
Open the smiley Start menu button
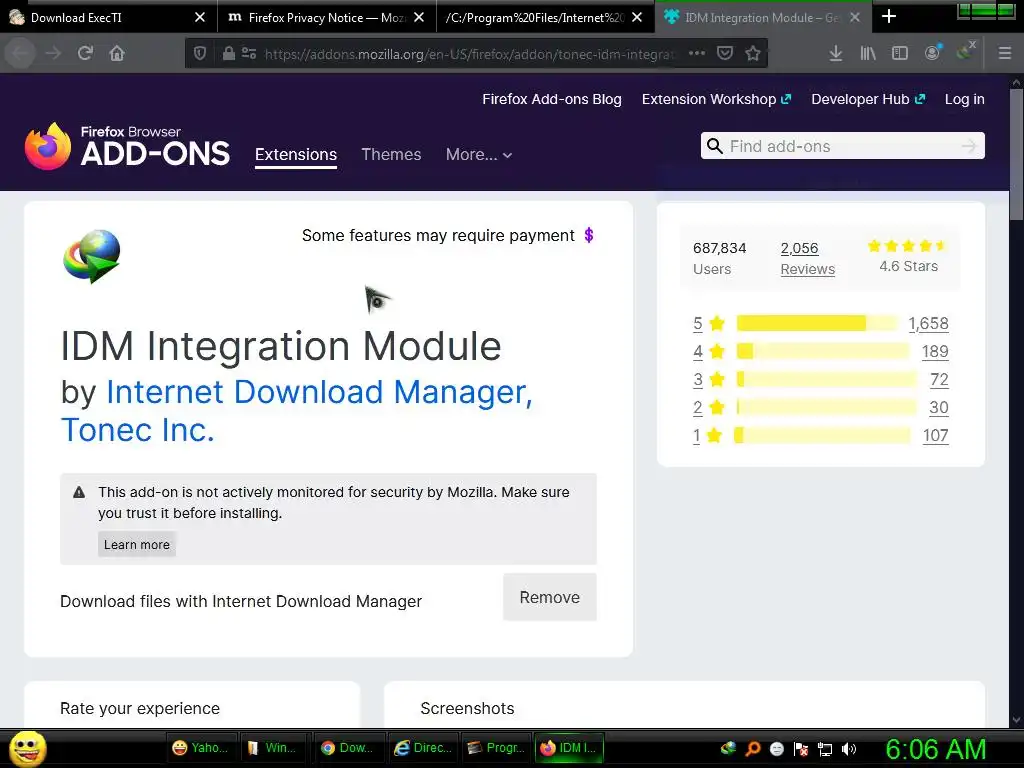(28, 748)
